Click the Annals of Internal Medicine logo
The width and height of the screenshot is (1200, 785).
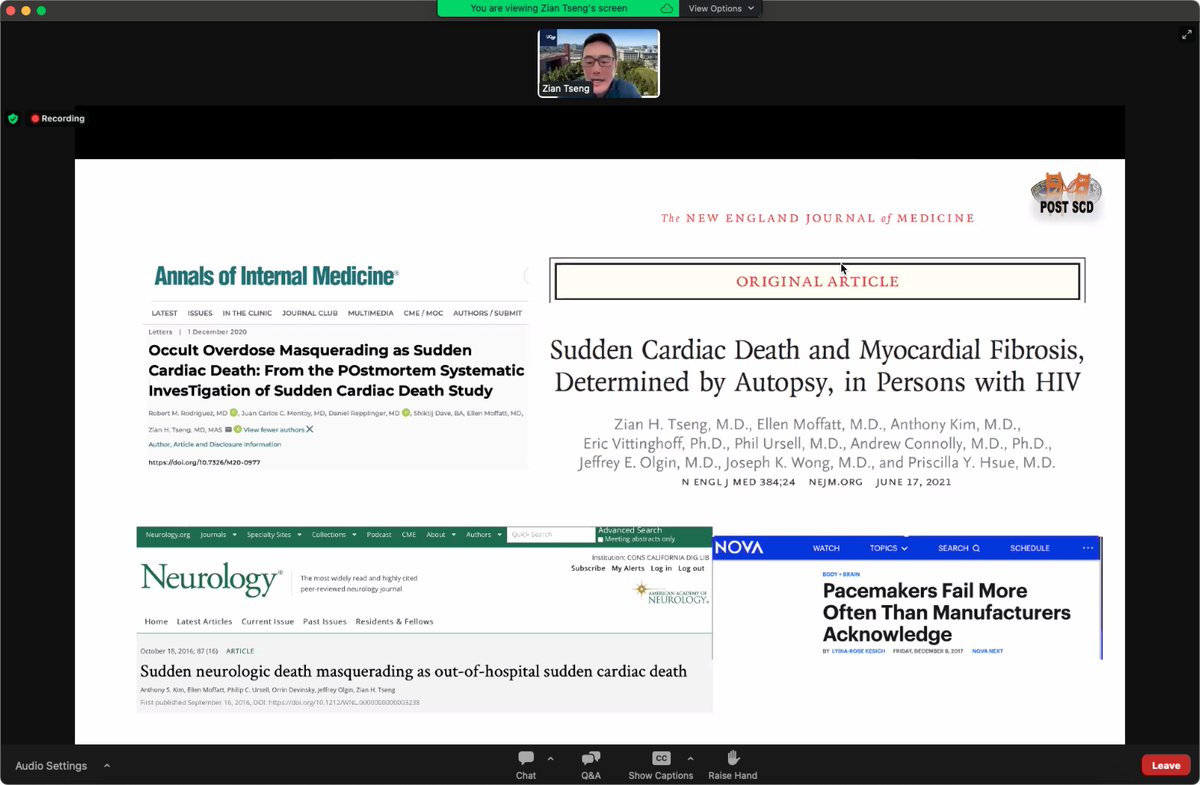(276, 276)
